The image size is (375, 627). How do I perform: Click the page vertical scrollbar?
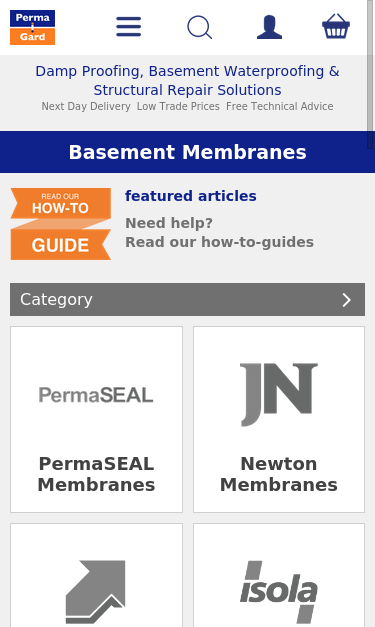(x=371, y=74)
